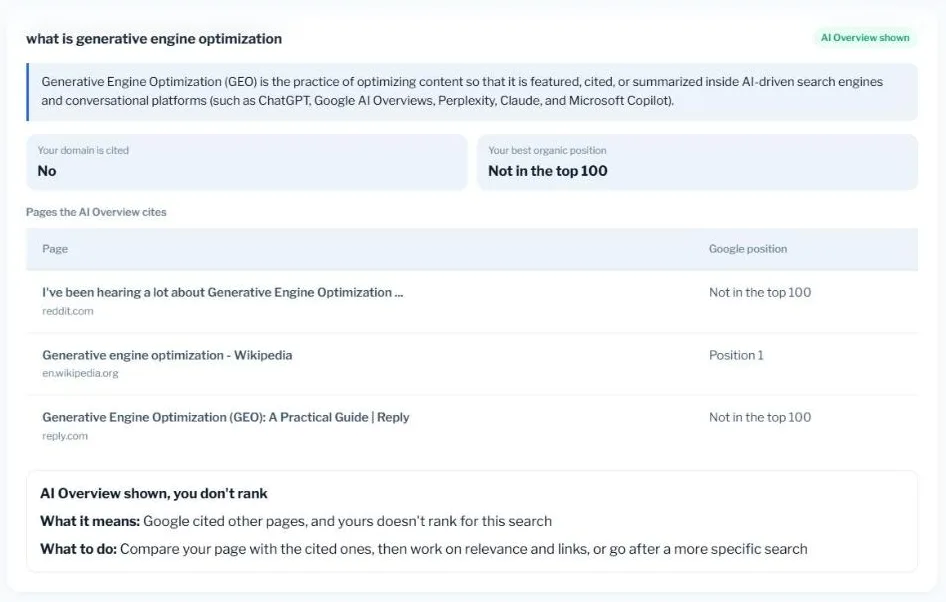Click the 'Pages the AI Overview cites' label
This screenshot has width=946, height=602.
pos(96,212)
